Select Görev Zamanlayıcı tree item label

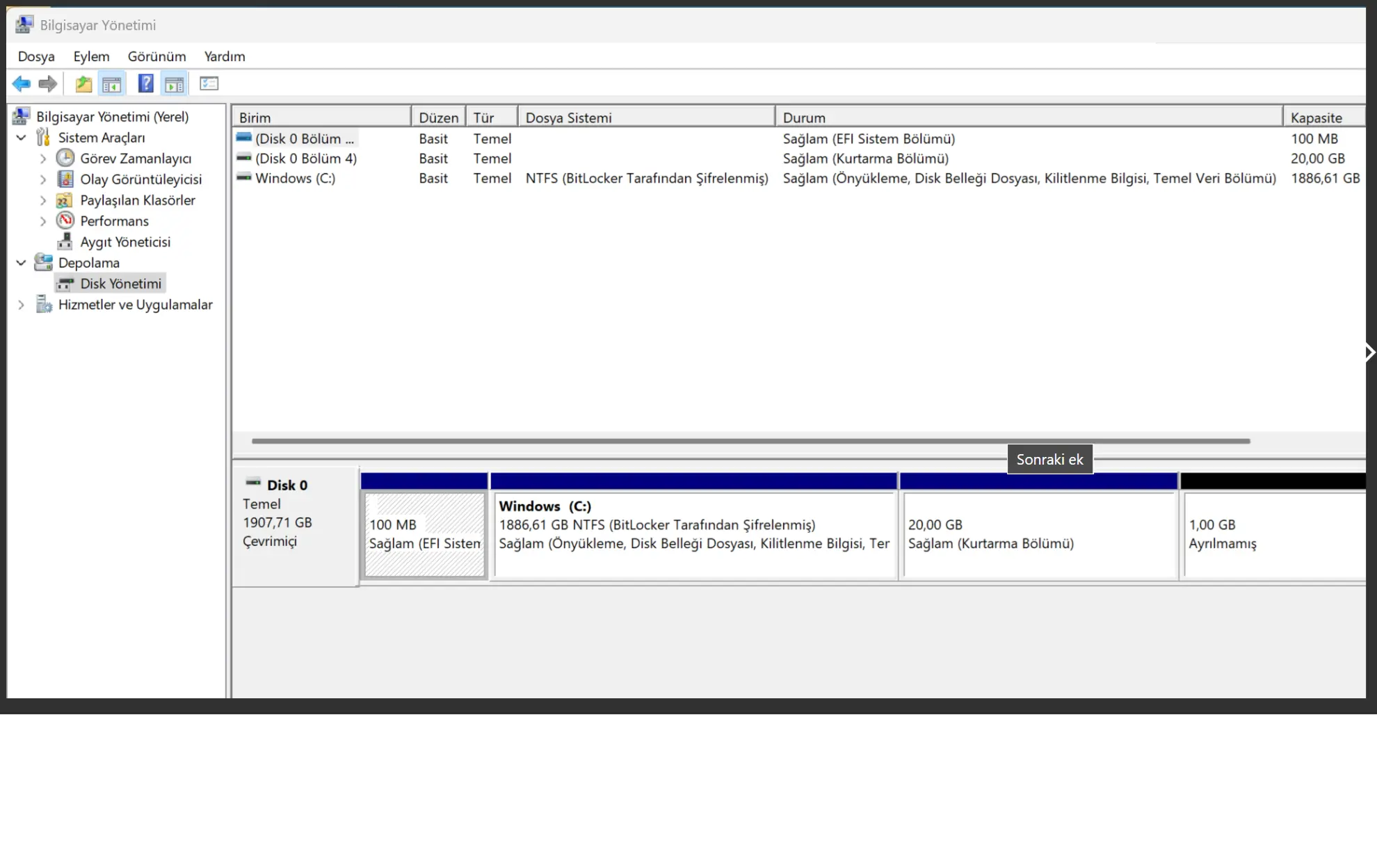pyautogui.click(x=136, y=159)
